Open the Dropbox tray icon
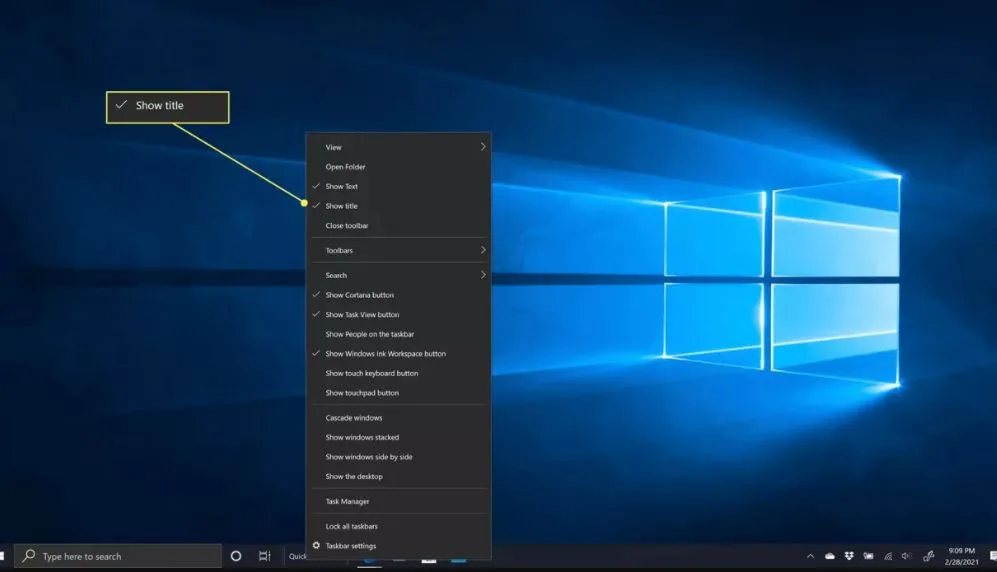997x572 pixels. coord(849,556)
